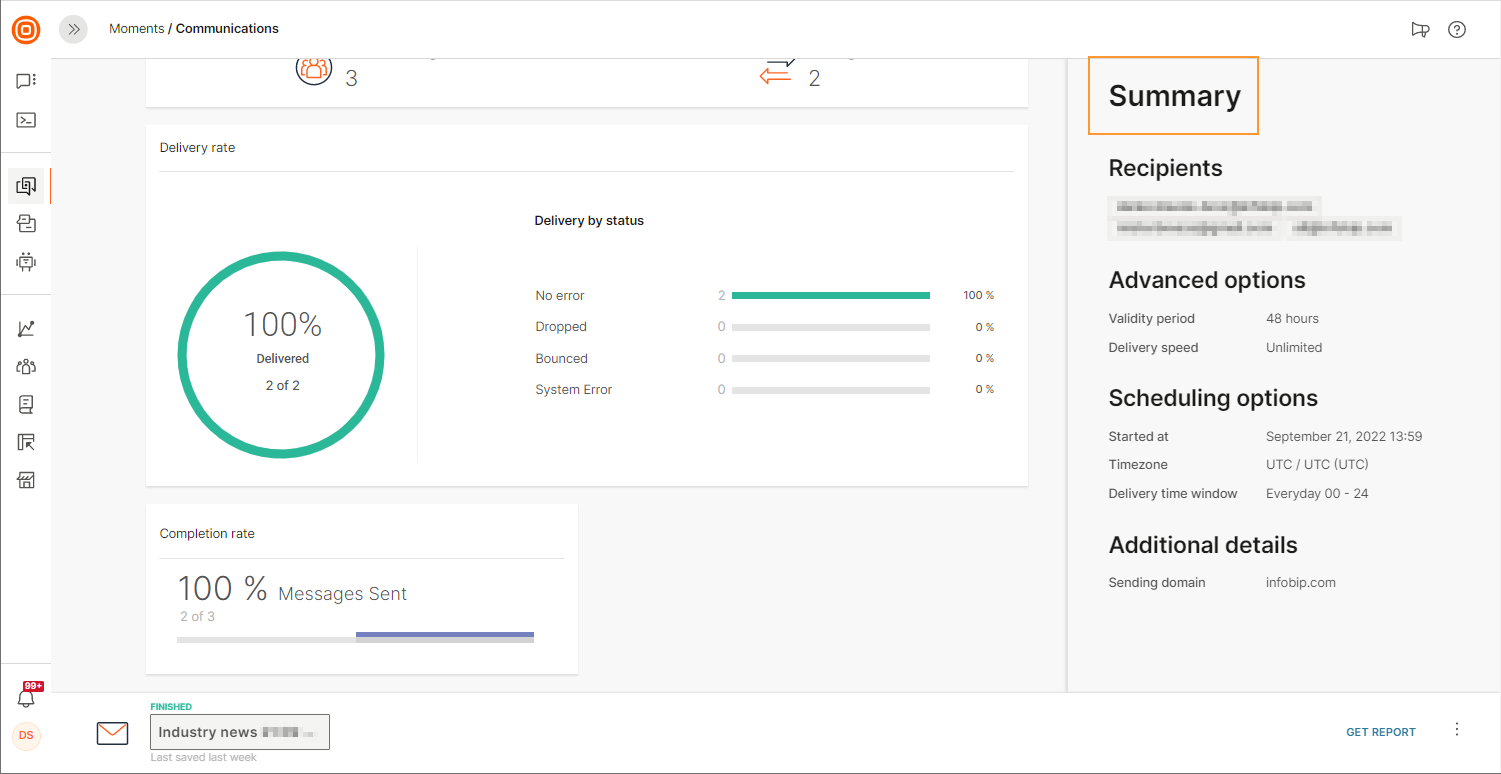Open the help question mark icon
This screenshot has height=774, width=1501.
tap(1457, 30)
